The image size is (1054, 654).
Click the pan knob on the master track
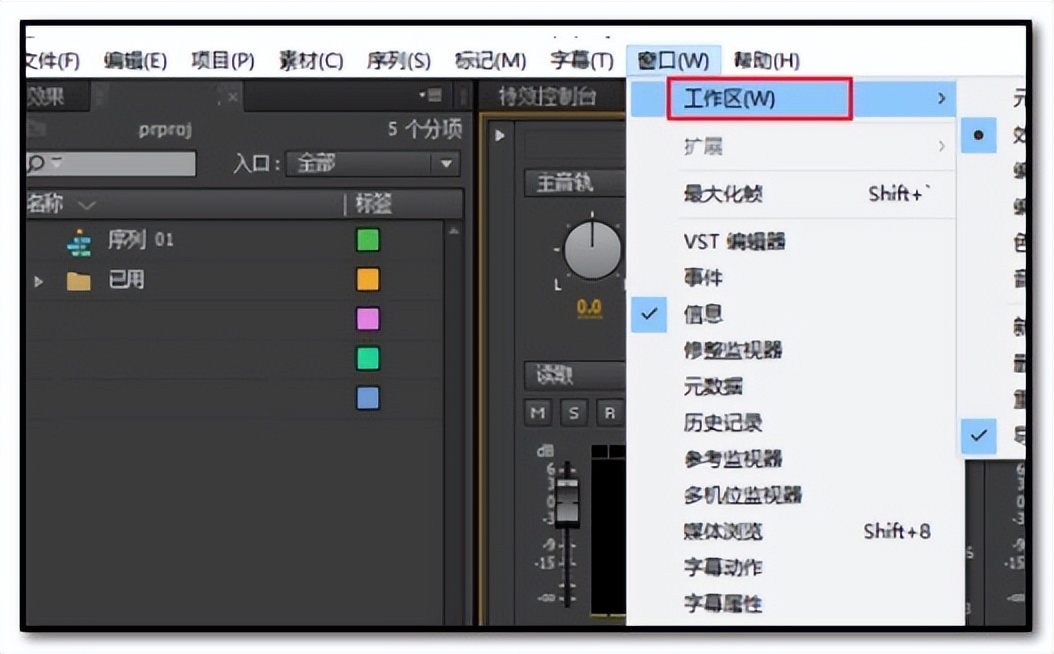590,250
